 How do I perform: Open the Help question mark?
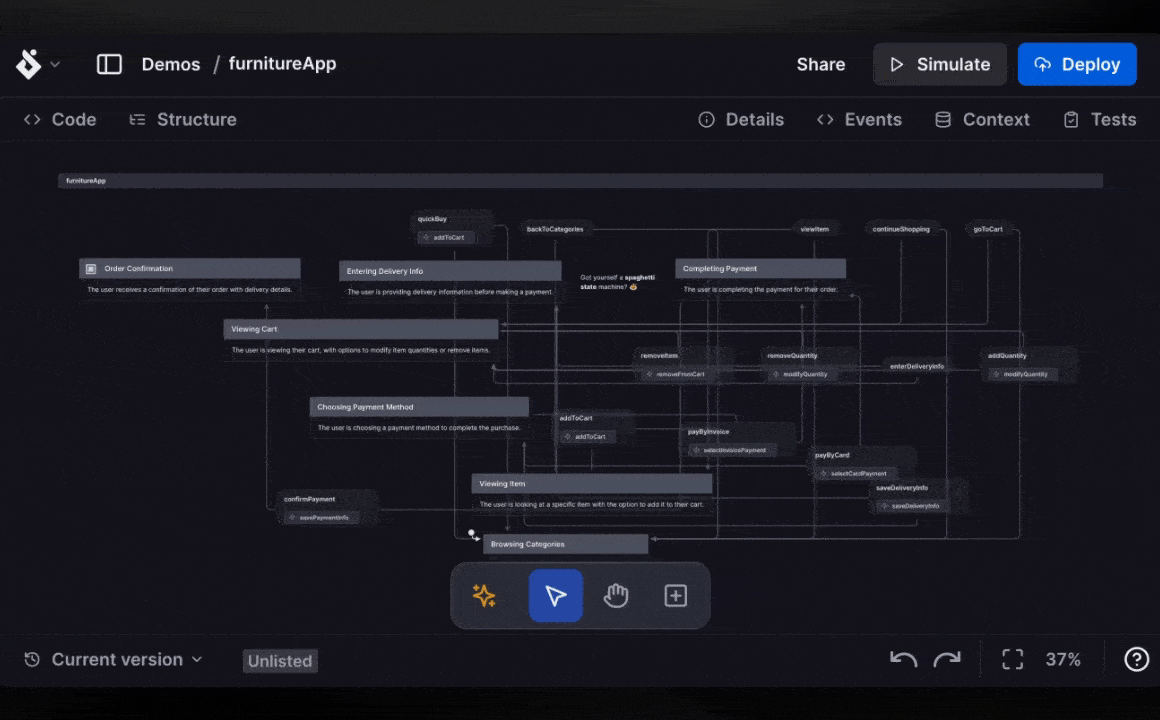pos(1136,659)
